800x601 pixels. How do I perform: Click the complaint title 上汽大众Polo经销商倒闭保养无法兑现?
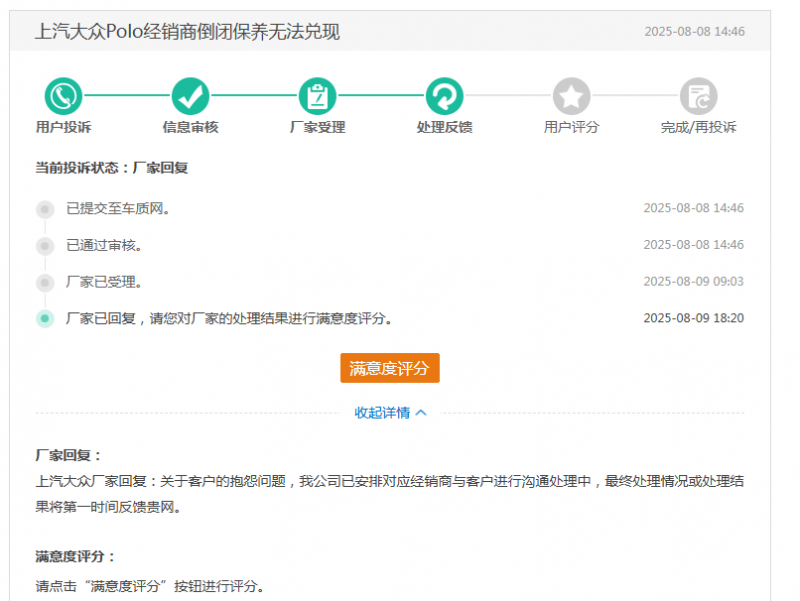(187, 32)
